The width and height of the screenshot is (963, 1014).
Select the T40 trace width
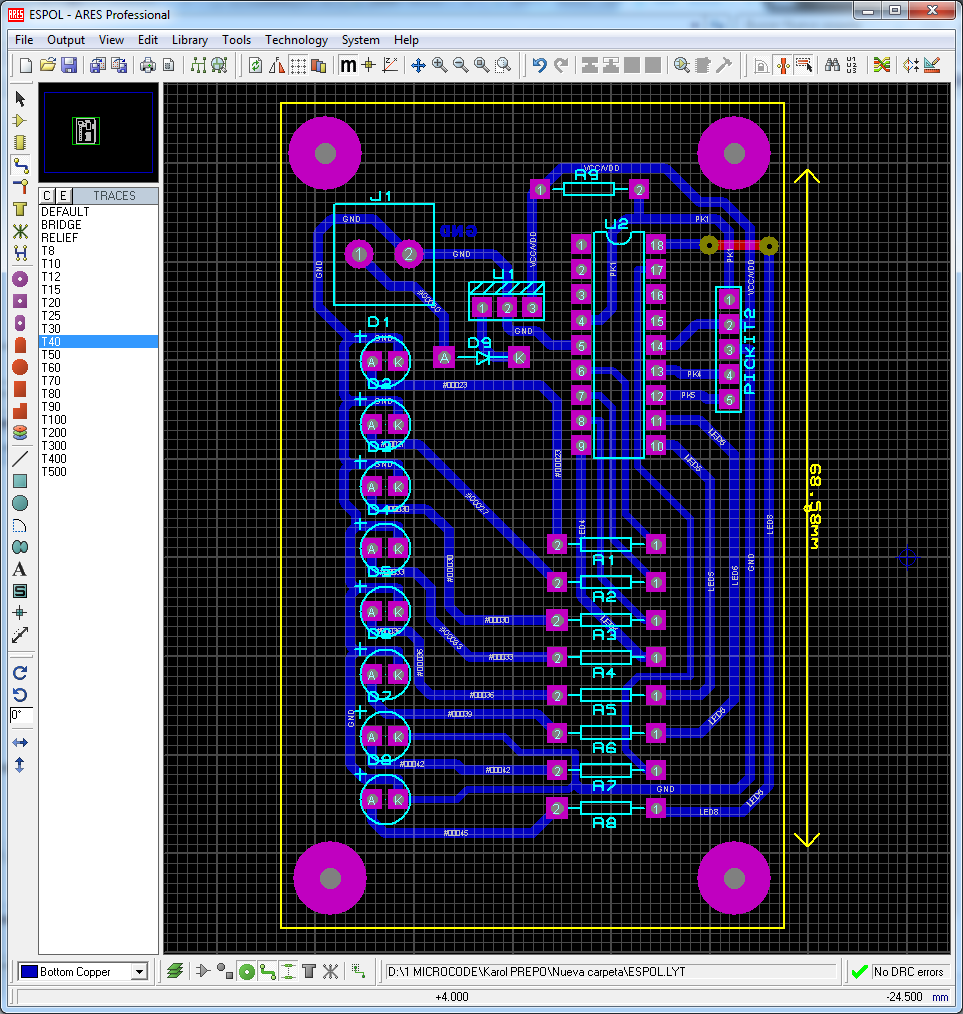pyautogui.click(x=98, y=341)
